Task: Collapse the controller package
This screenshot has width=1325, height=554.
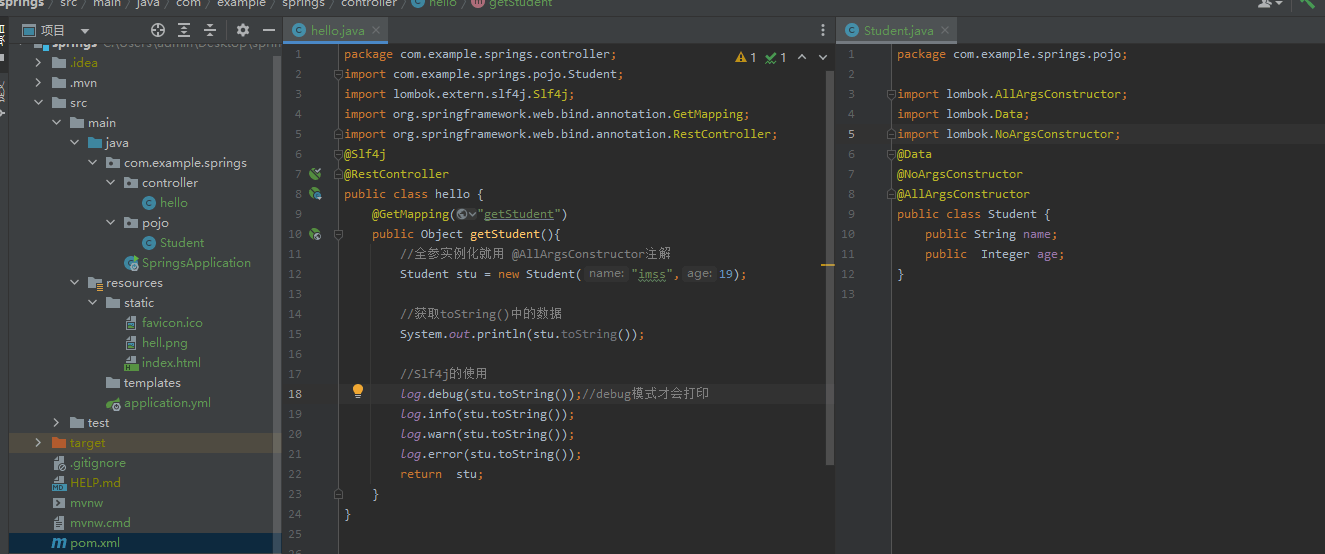Action: click(111, 183)
